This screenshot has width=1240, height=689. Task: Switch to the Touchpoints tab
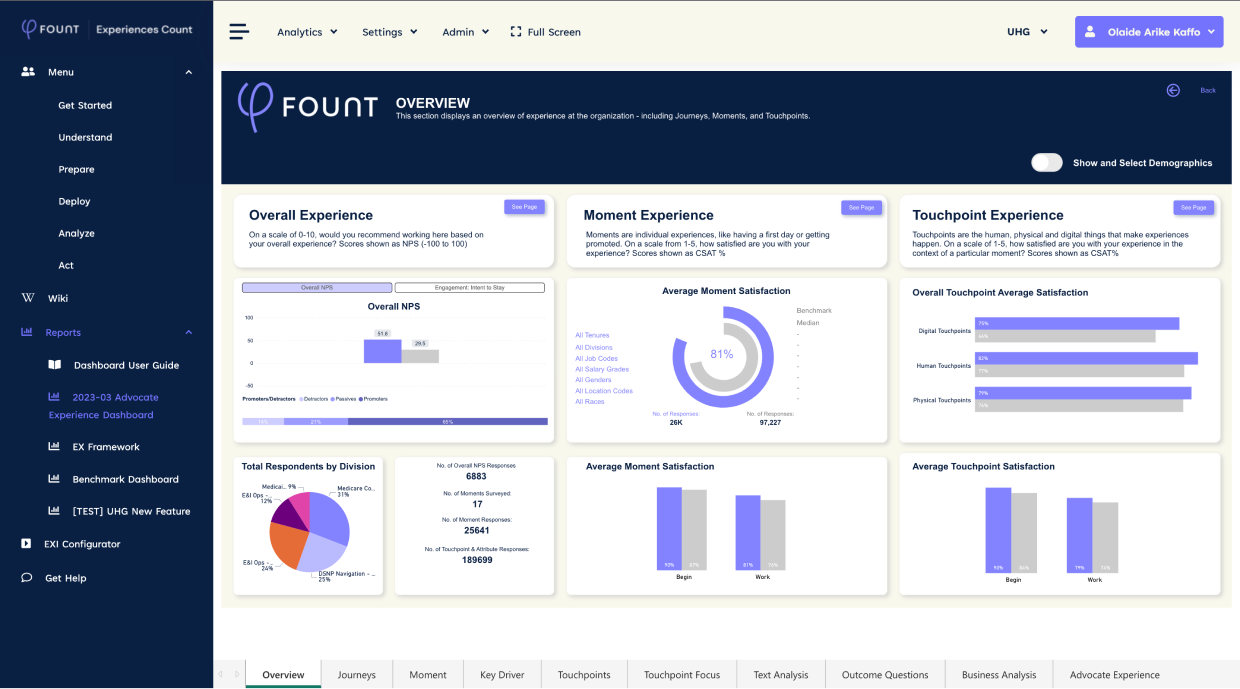click(x=584, y=675)
